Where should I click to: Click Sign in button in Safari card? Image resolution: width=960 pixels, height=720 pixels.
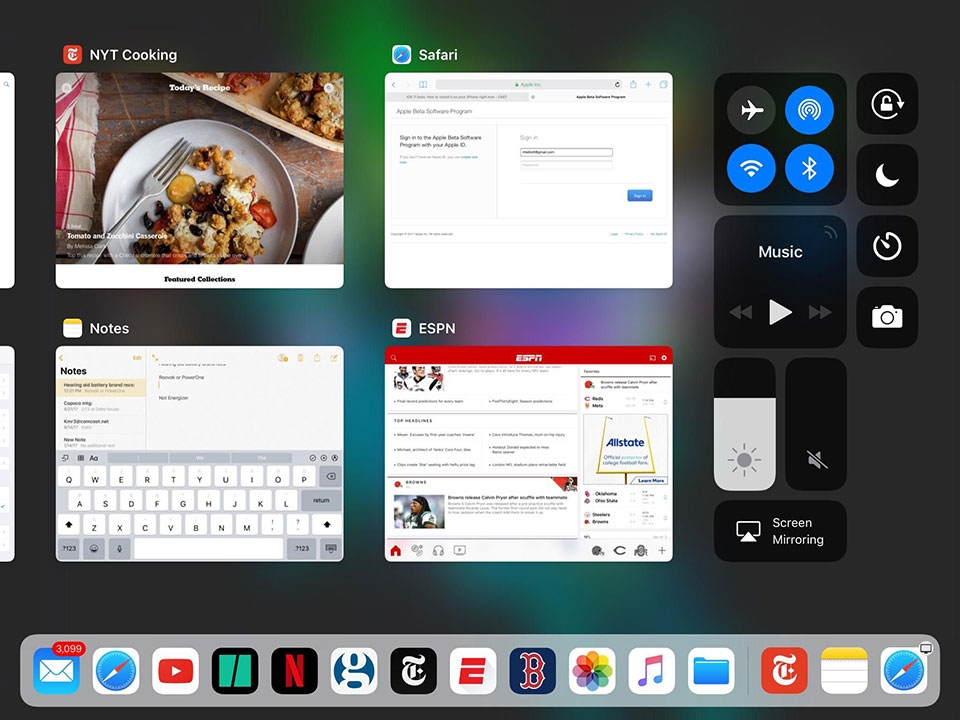point(640,195)
